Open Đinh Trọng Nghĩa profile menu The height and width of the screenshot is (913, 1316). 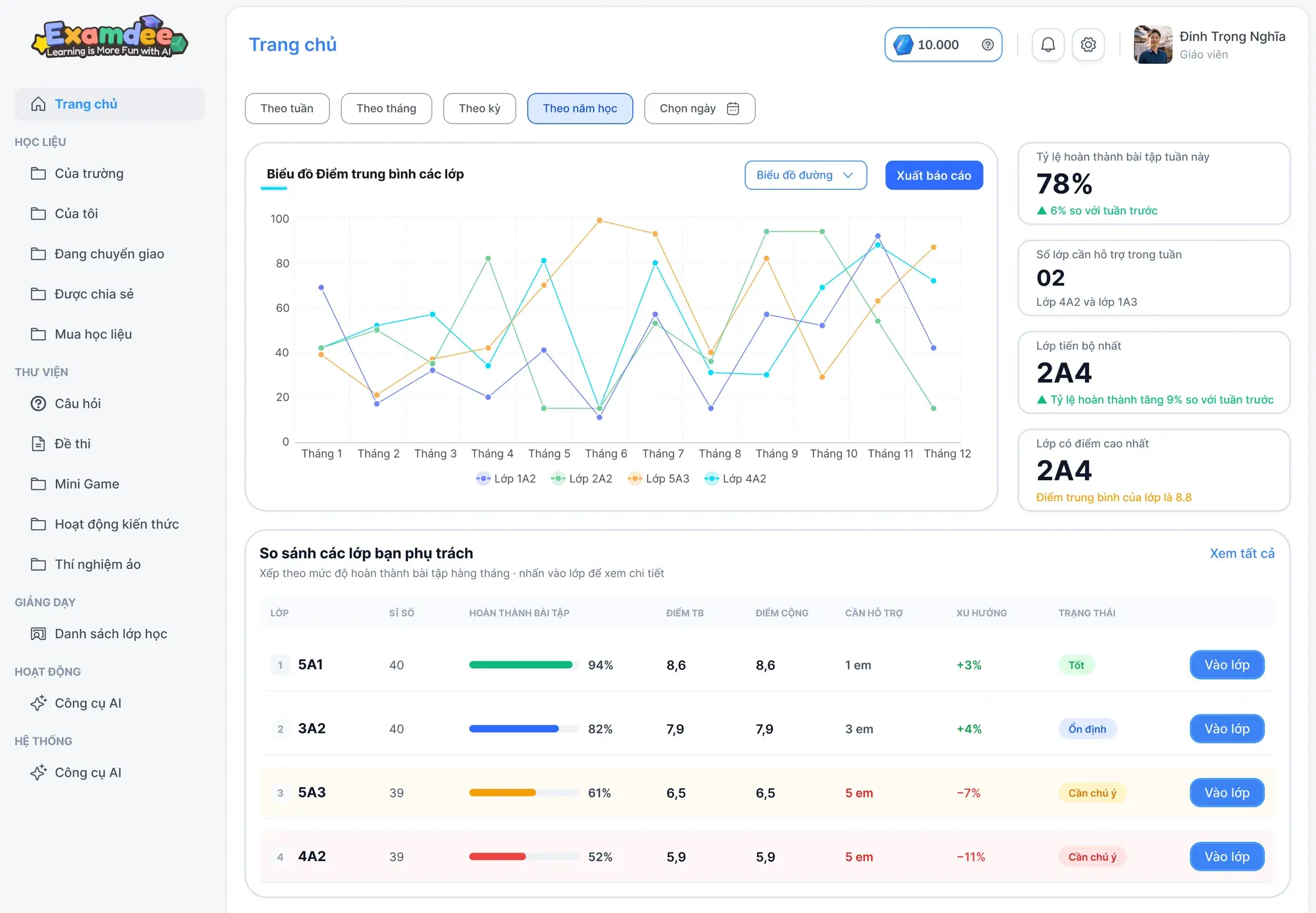(1209, 45)
